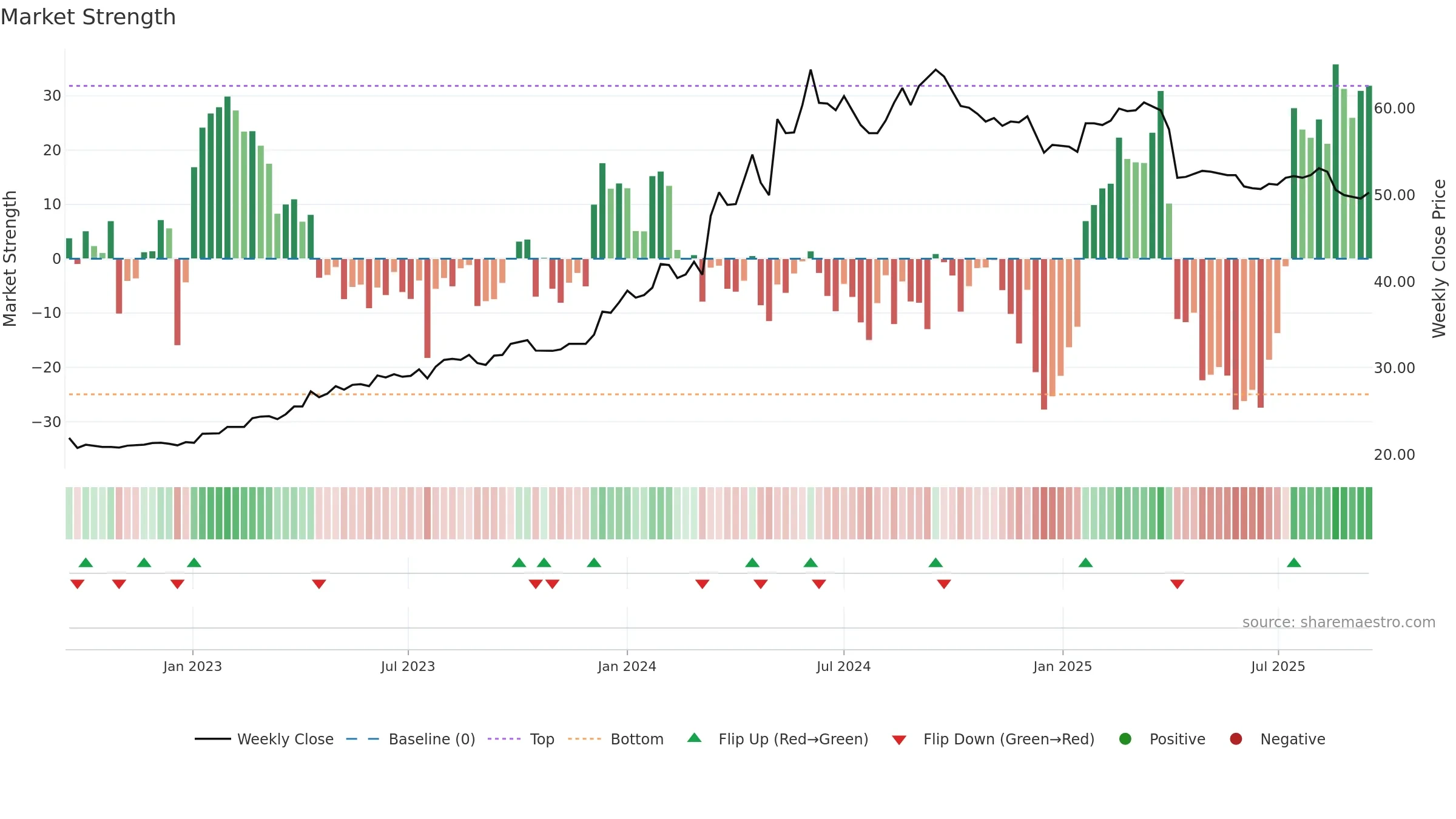1456x819 pixels.
Task: Click the red Flip Down triangle legend icon
Action: pos(899,740)
